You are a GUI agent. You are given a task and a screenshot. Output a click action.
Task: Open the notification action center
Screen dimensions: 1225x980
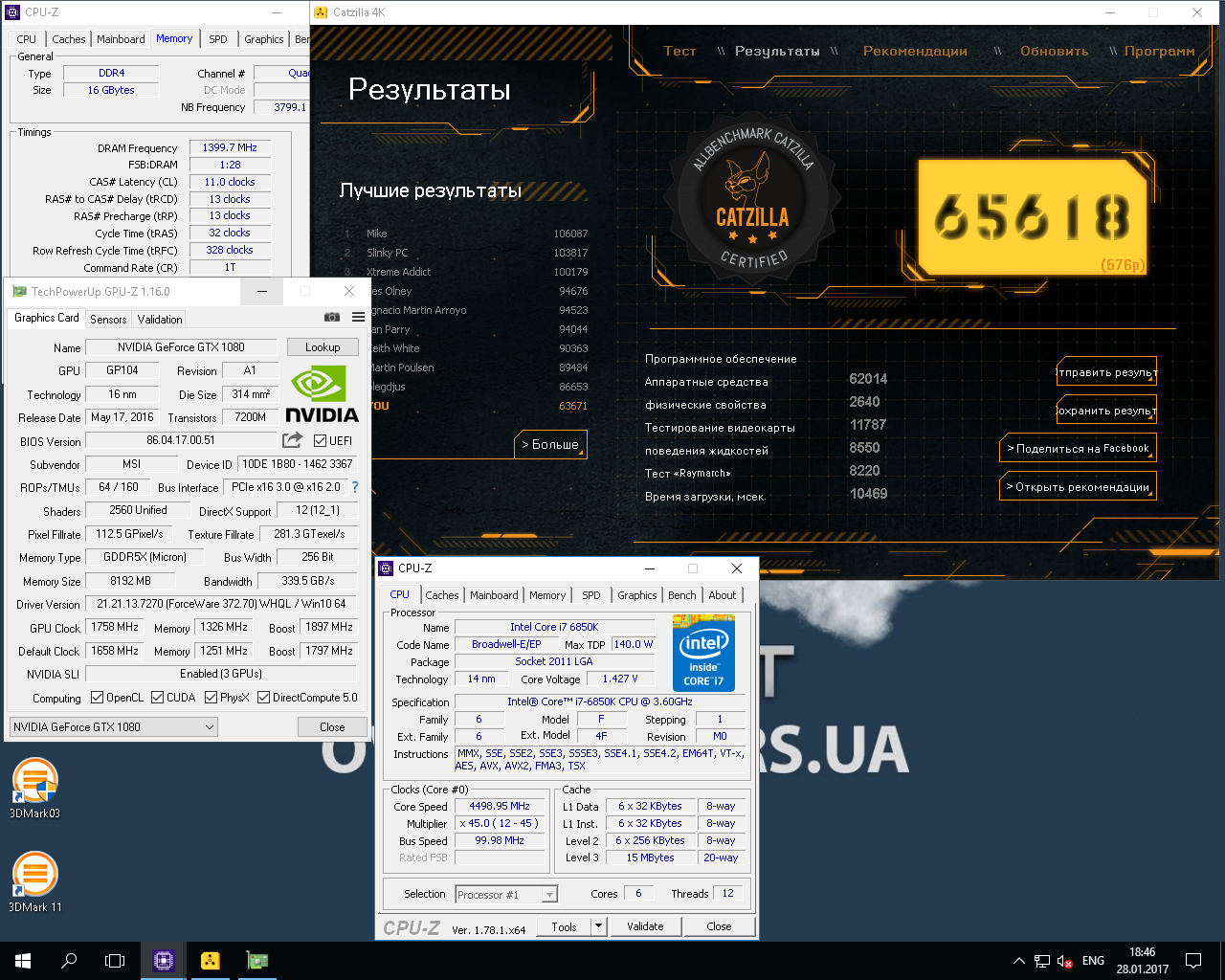click(x=1193, y=961)
